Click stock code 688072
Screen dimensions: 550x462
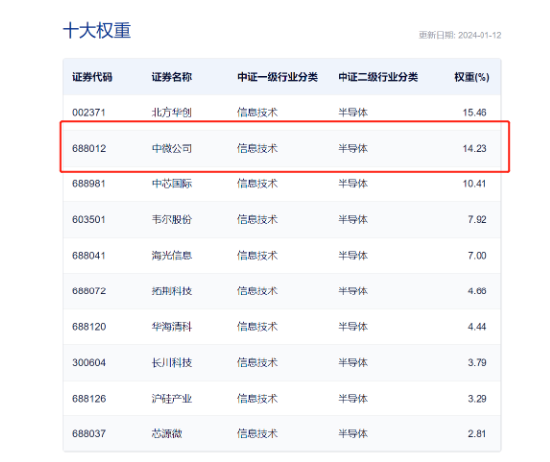tap(89, 291)
